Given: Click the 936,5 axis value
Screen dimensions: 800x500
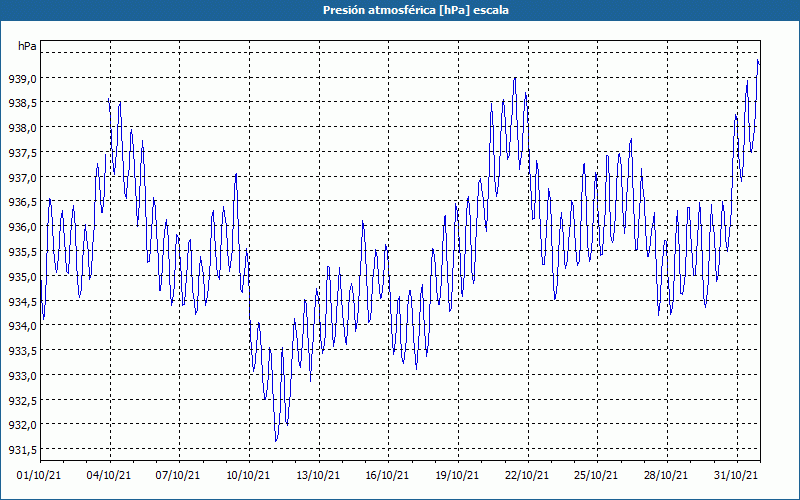Looking at the screenshot, I should coord(22,202).
